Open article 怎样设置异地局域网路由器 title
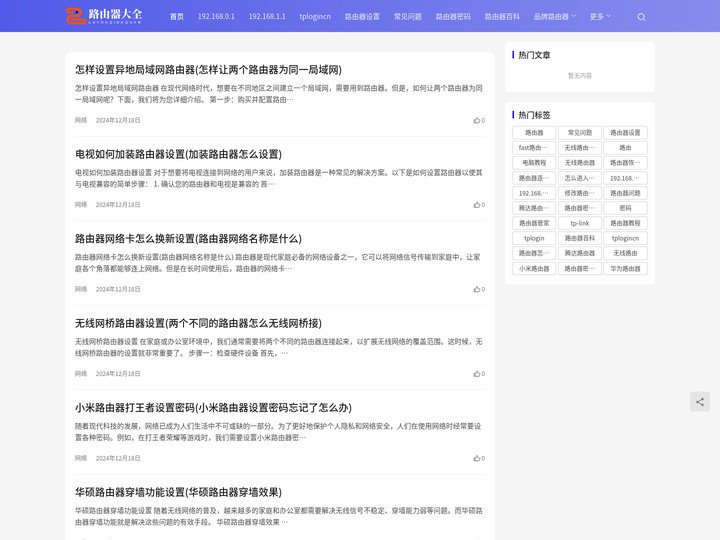Screen dimensions: 720x540 pyautogui.click(x=208, y=70)
